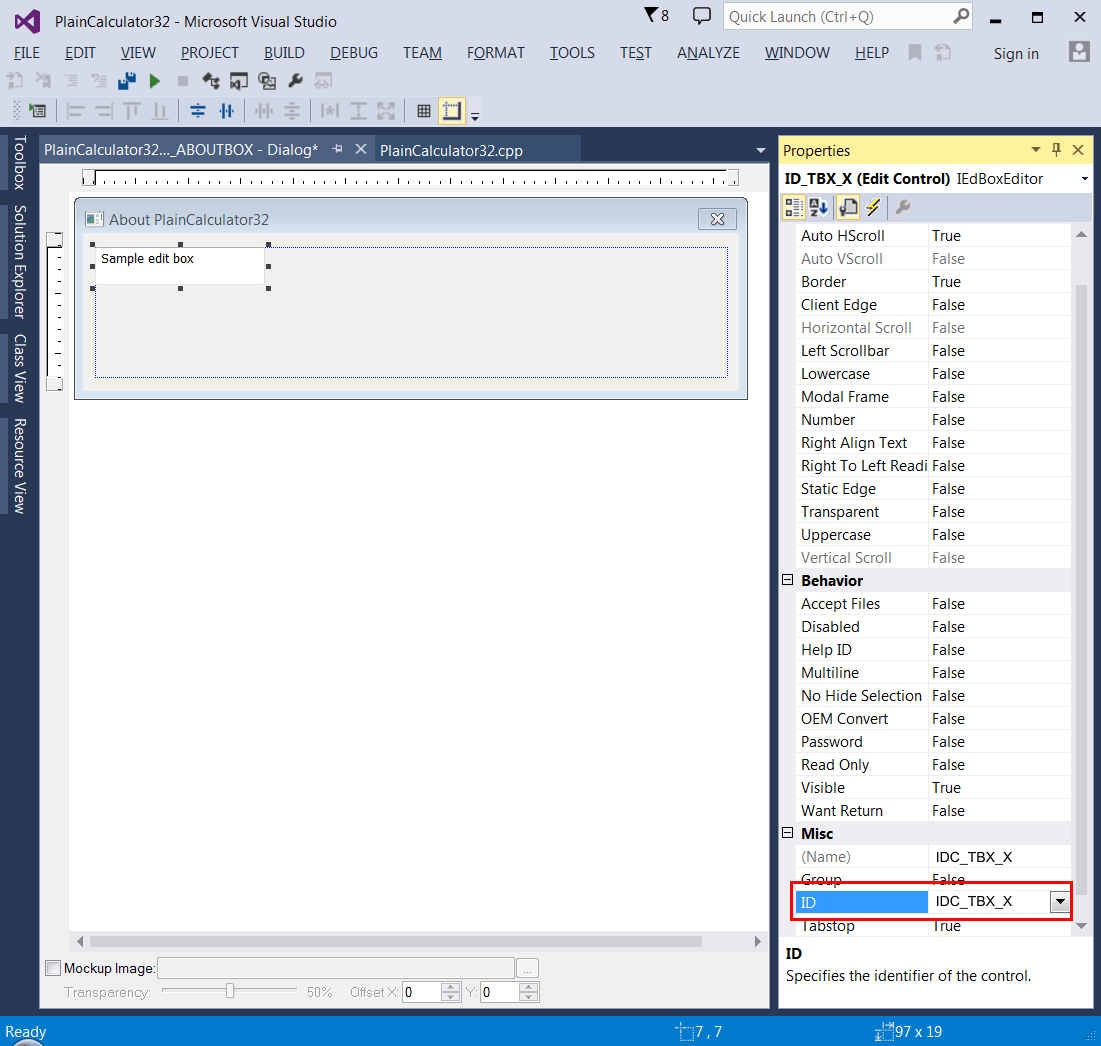Pin the Properties panel
This screenshot has height=1046, width=1101.
coord(1056,150)
